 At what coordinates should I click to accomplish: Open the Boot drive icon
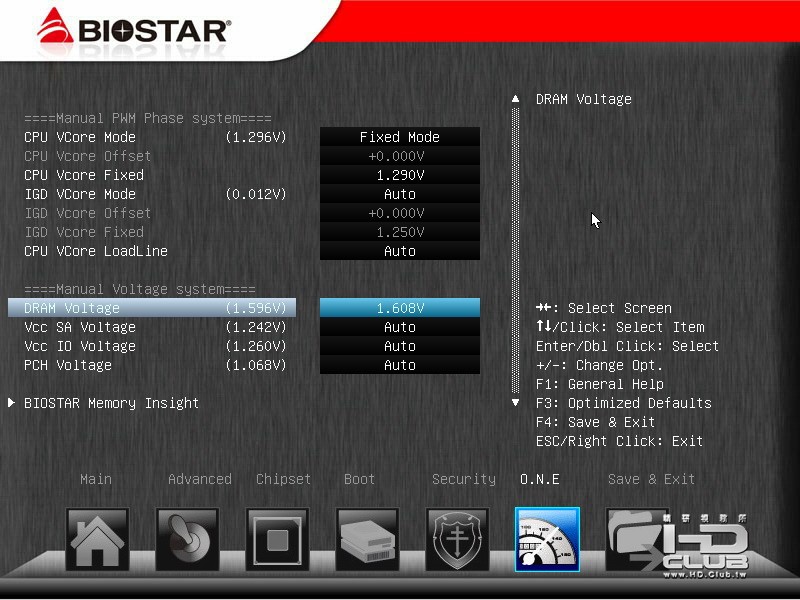click(x=367, y=539)
